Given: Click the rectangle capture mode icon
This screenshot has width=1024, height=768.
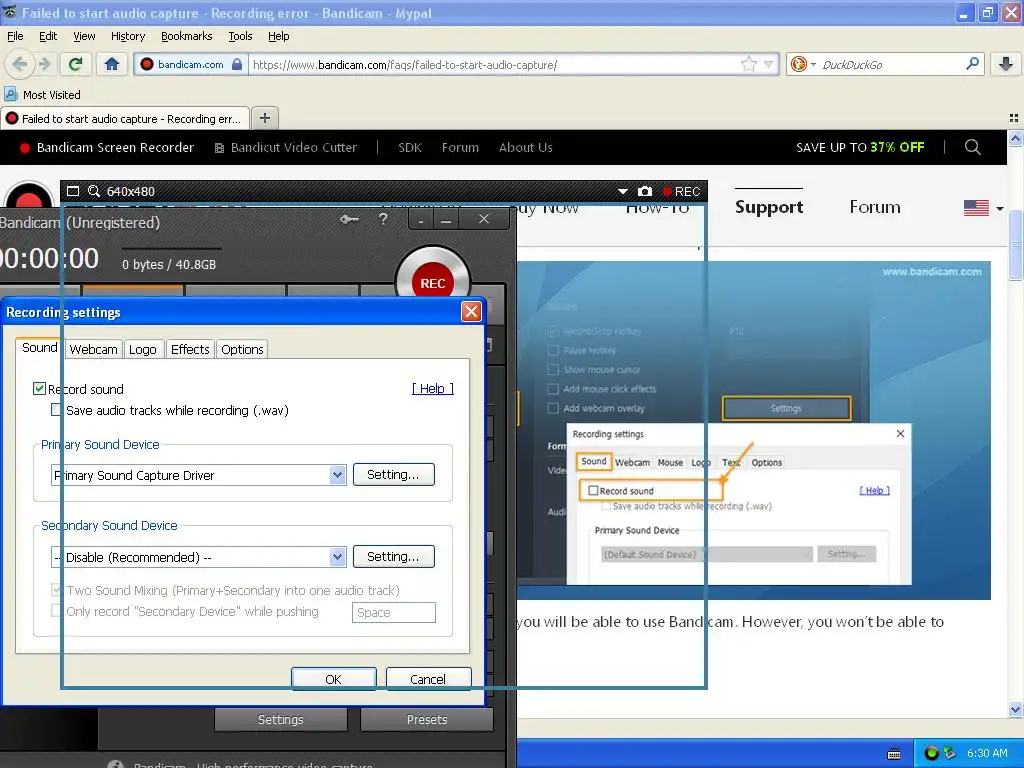Looking at the screenshot, I should (73, 191).
